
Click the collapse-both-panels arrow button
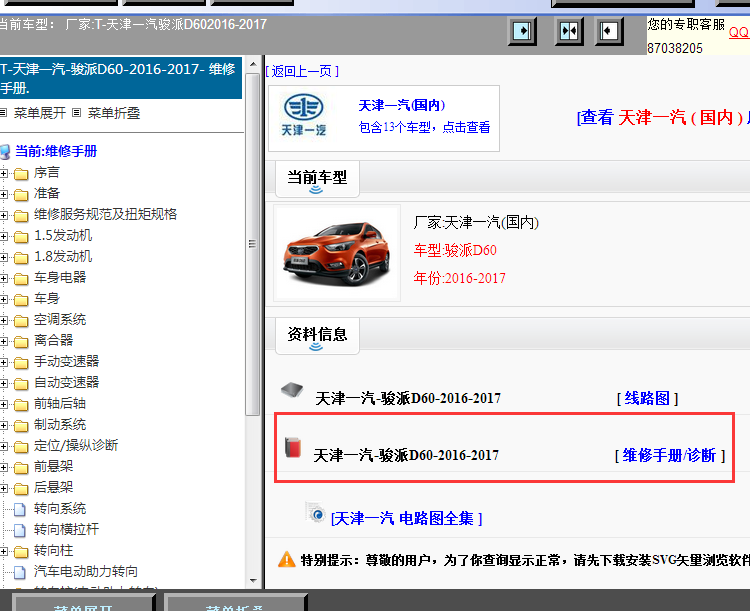tap(569, 31)
